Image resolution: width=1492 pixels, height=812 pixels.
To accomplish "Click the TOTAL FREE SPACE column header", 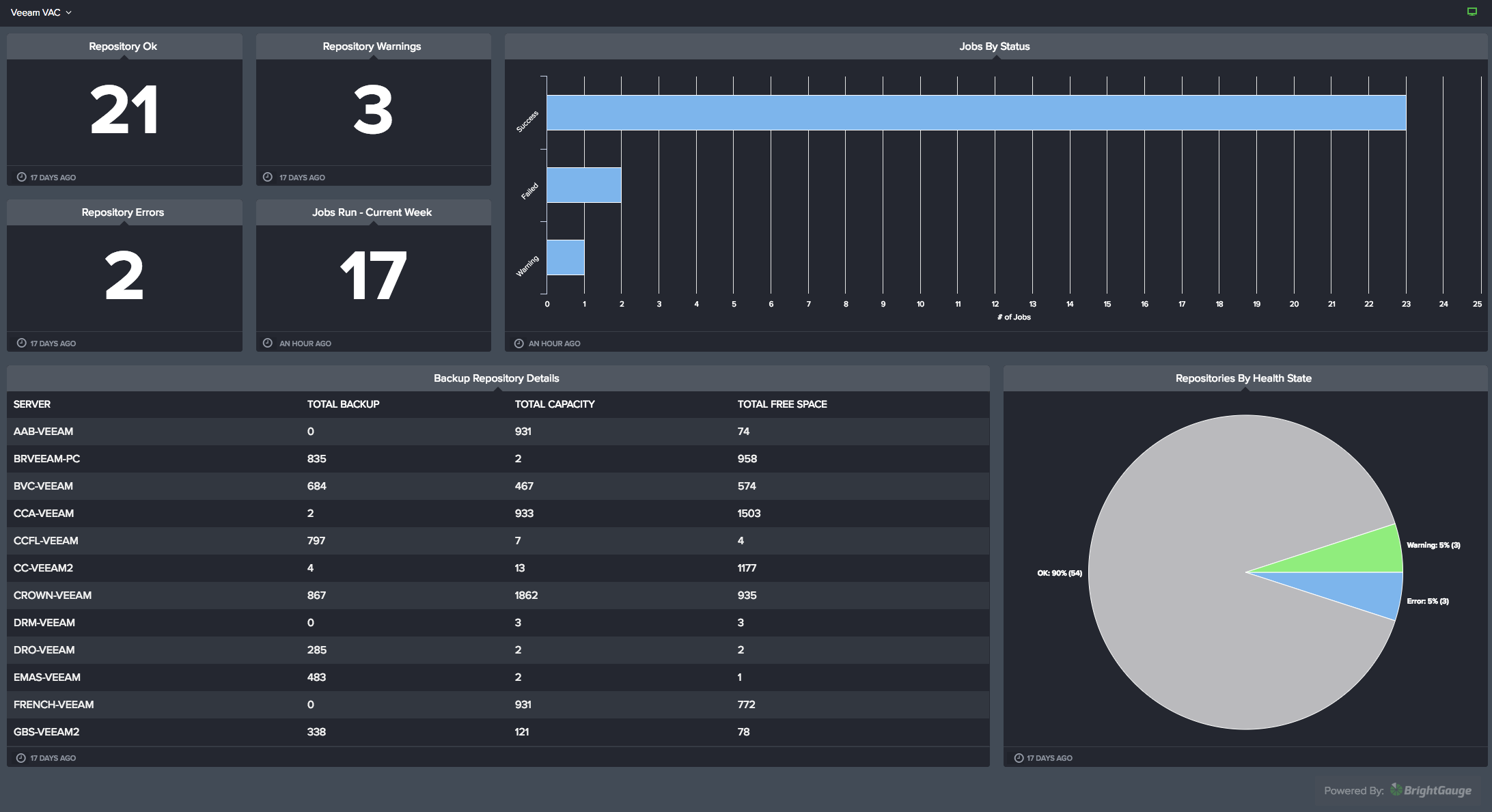I will (x=782, y=404).
